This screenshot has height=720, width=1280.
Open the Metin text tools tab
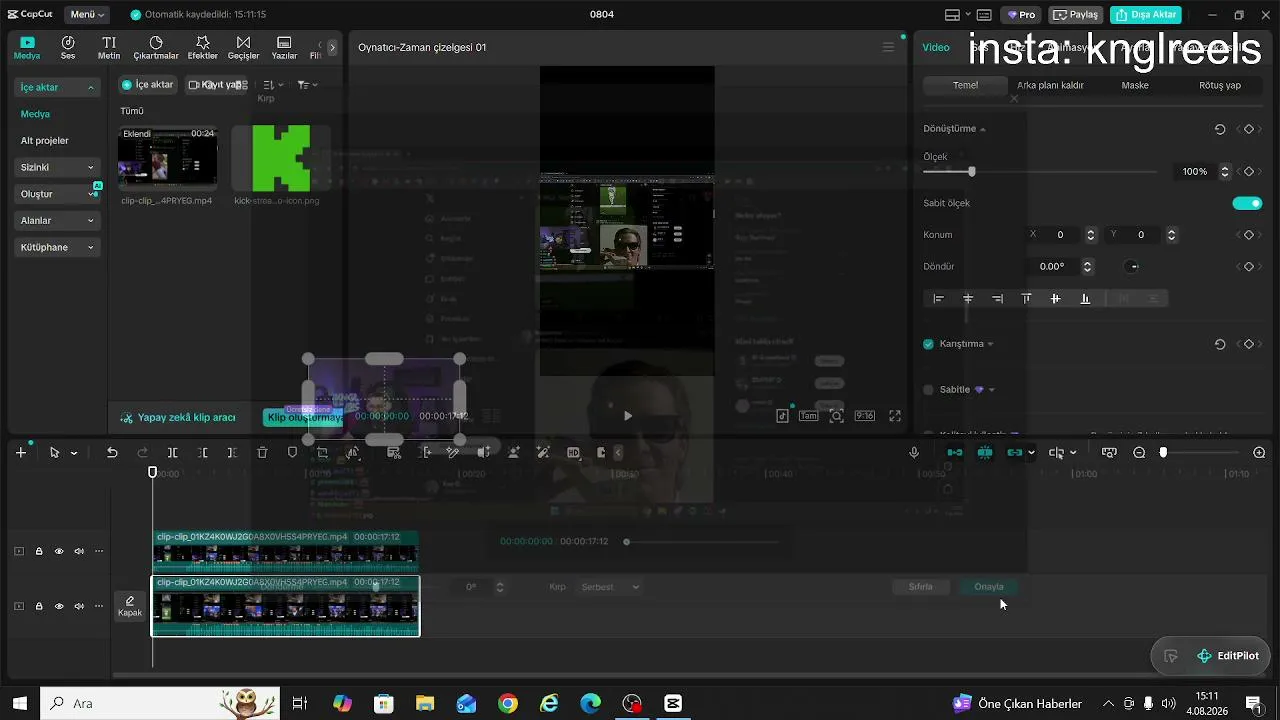point(109,48)
